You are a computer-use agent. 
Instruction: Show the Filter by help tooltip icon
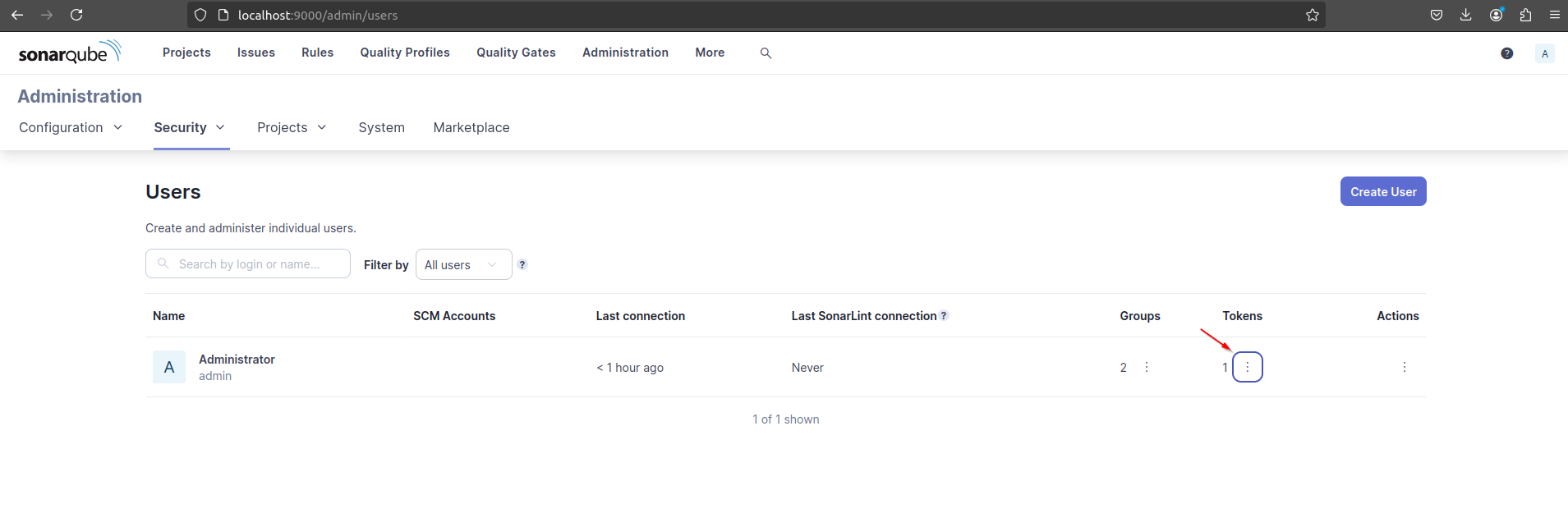pyautogui.click(x=522, y=264)
